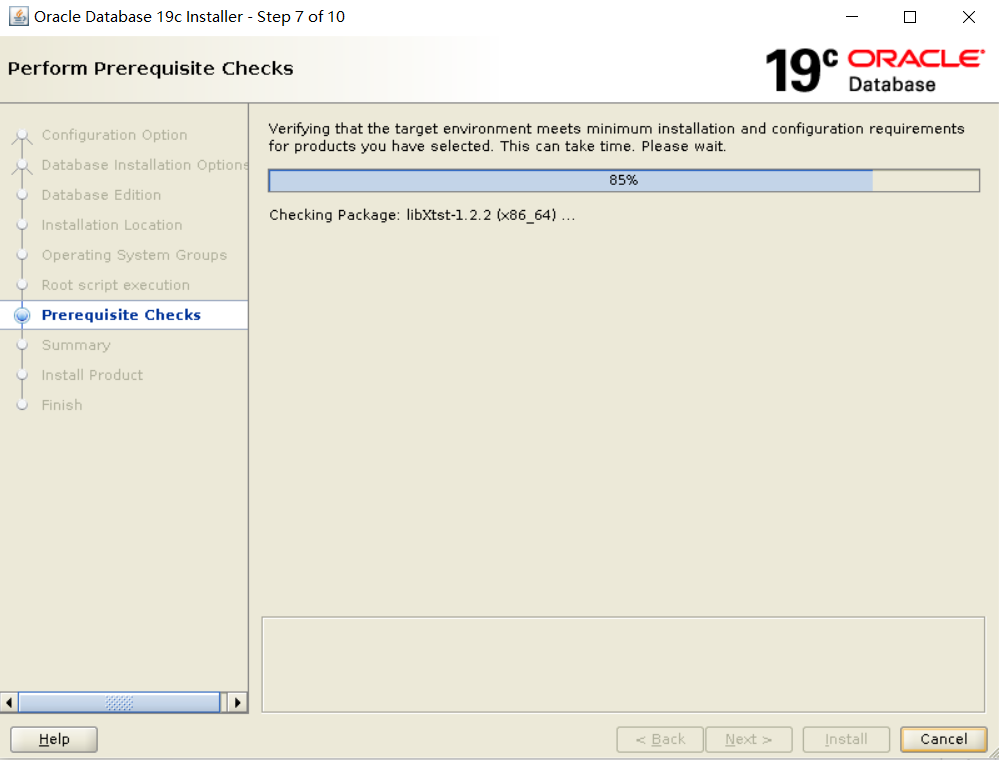This screenshot has height=760, width=999.
Task: Click the sidebar horizontal scrollbar thumb
Action: pyautogui.click(x=119, y=703)
